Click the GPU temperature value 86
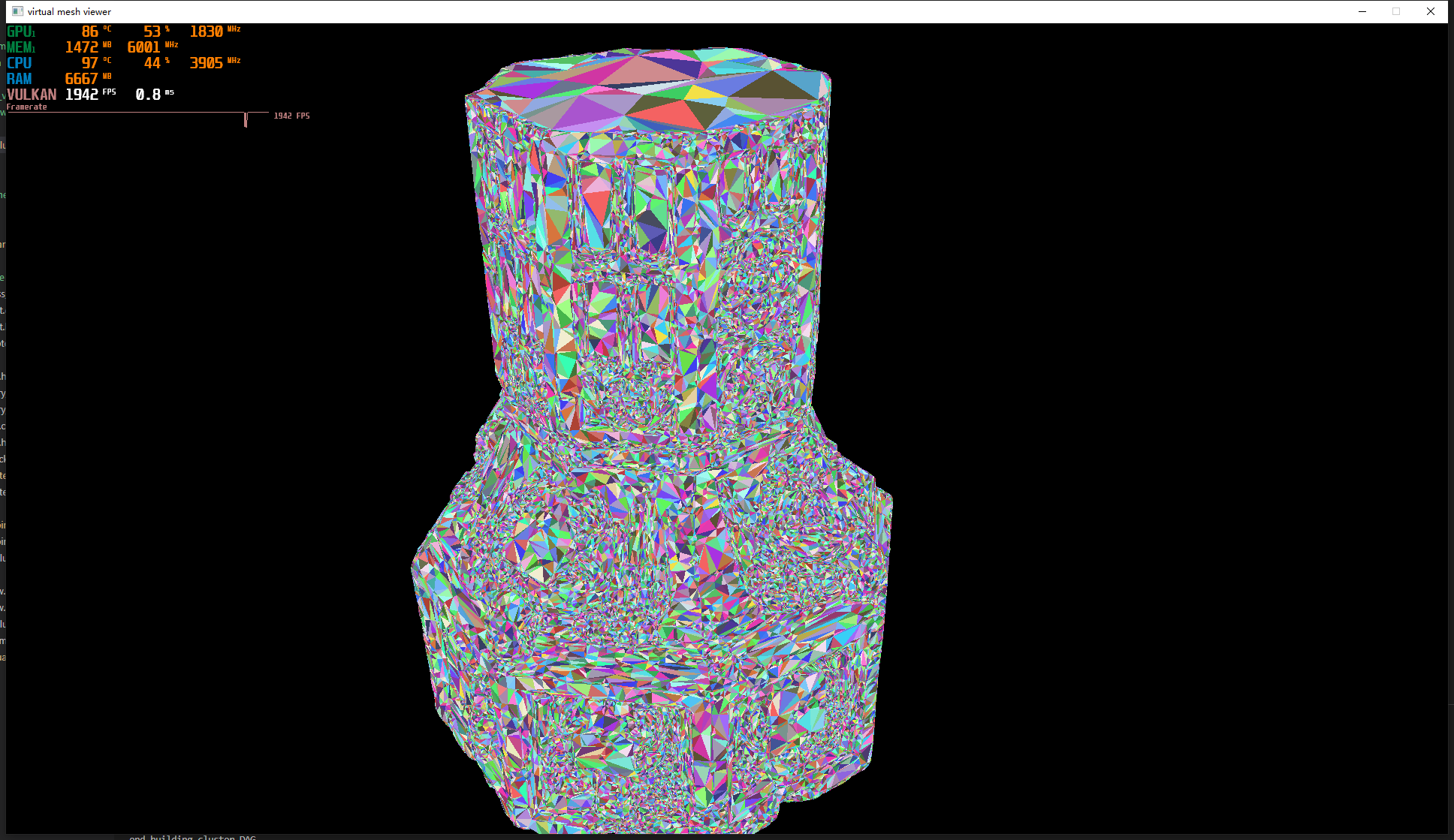The width and height of the screenshot is (1454, 840). pos(89,32)
